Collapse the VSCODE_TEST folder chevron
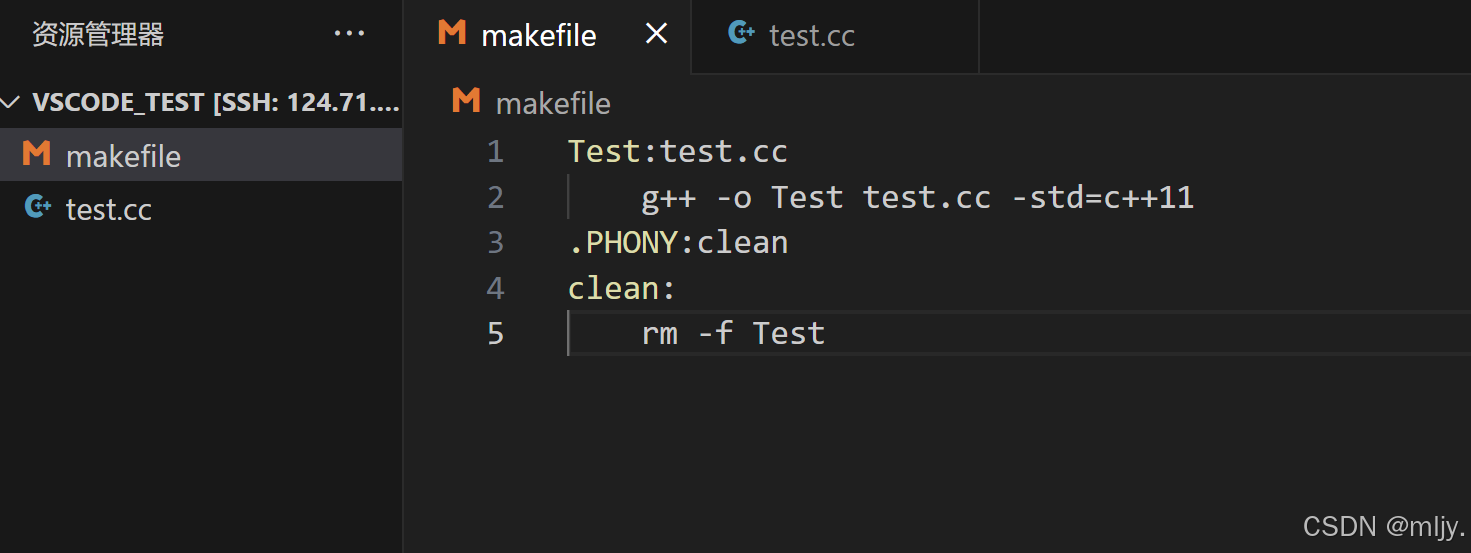This screenshot has width=1471, height=553. [12, 102]
